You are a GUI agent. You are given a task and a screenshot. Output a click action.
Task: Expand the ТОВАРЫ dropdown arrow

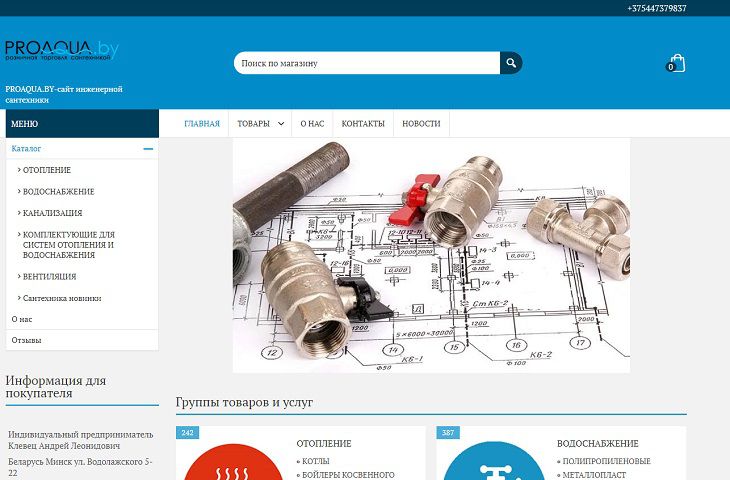281,124
